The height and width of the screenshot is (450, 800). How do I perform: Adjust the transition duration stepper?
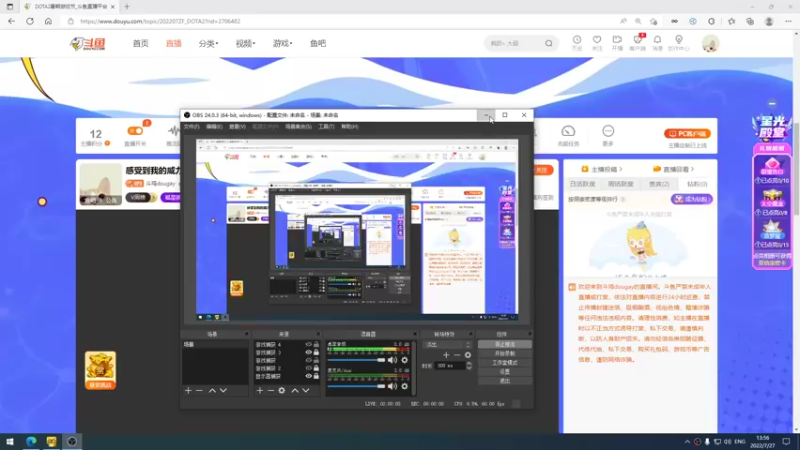pyautogui.click(x=469, y=366)
